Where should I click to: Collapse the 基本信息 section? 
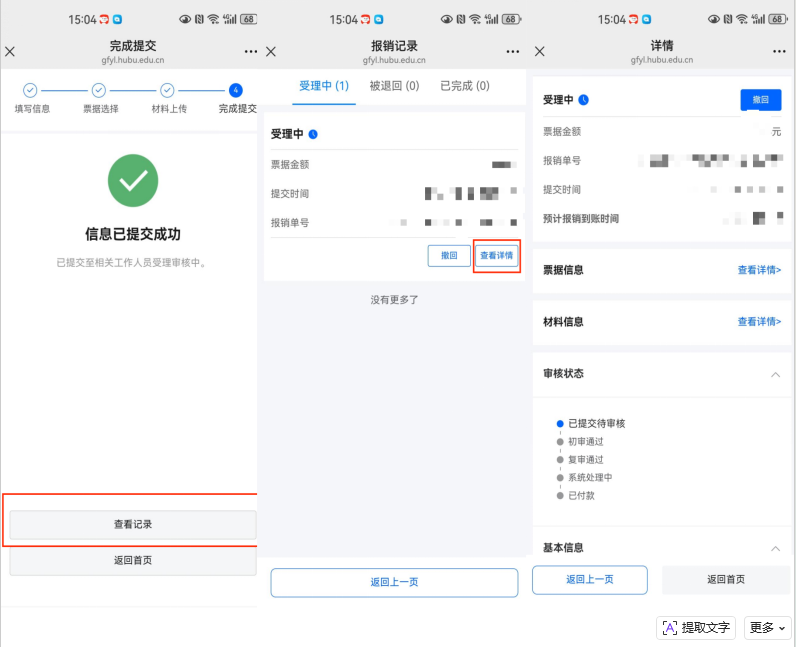tap(775, 548)
